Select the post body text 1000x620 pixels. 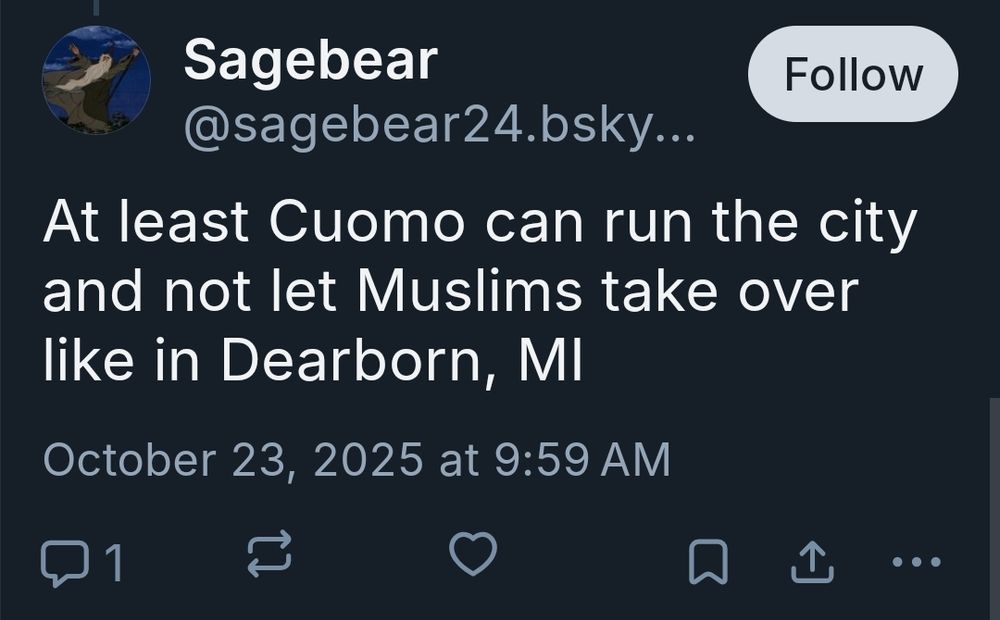(450, 290)
